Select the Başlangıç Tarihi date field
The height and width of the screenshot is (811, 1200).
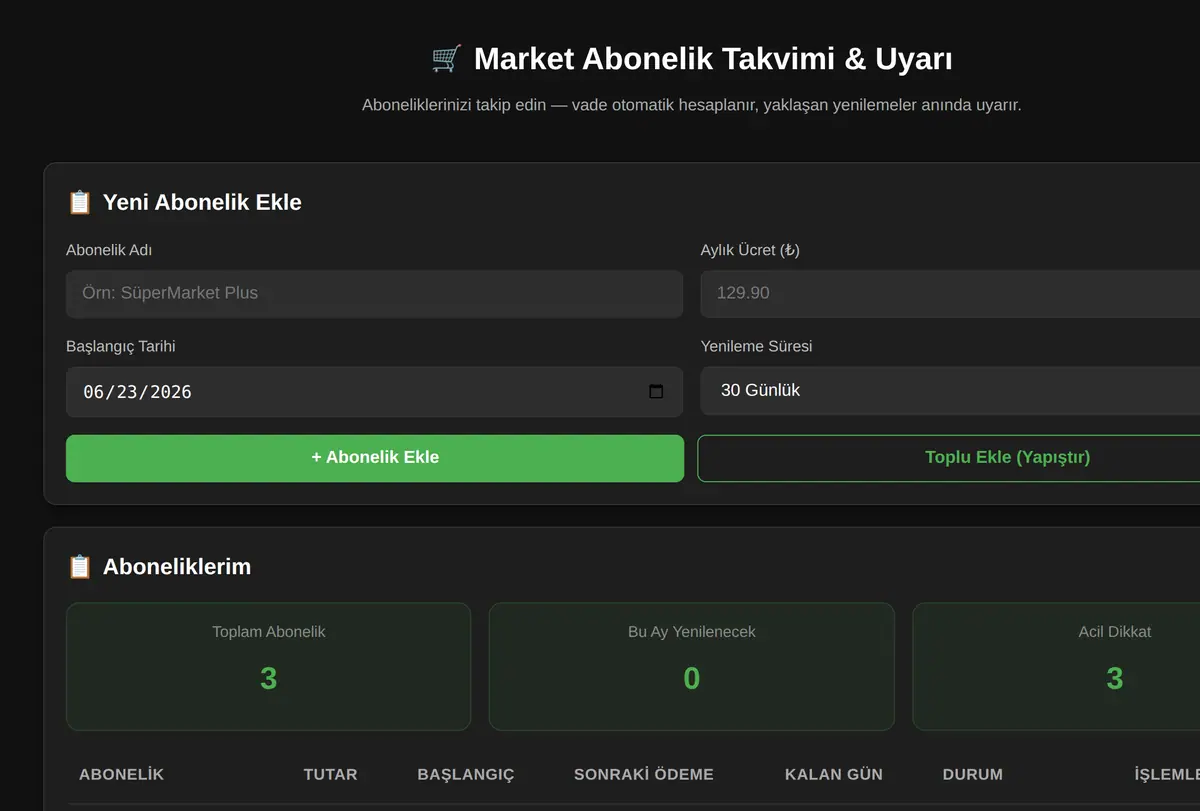[375, 391]
